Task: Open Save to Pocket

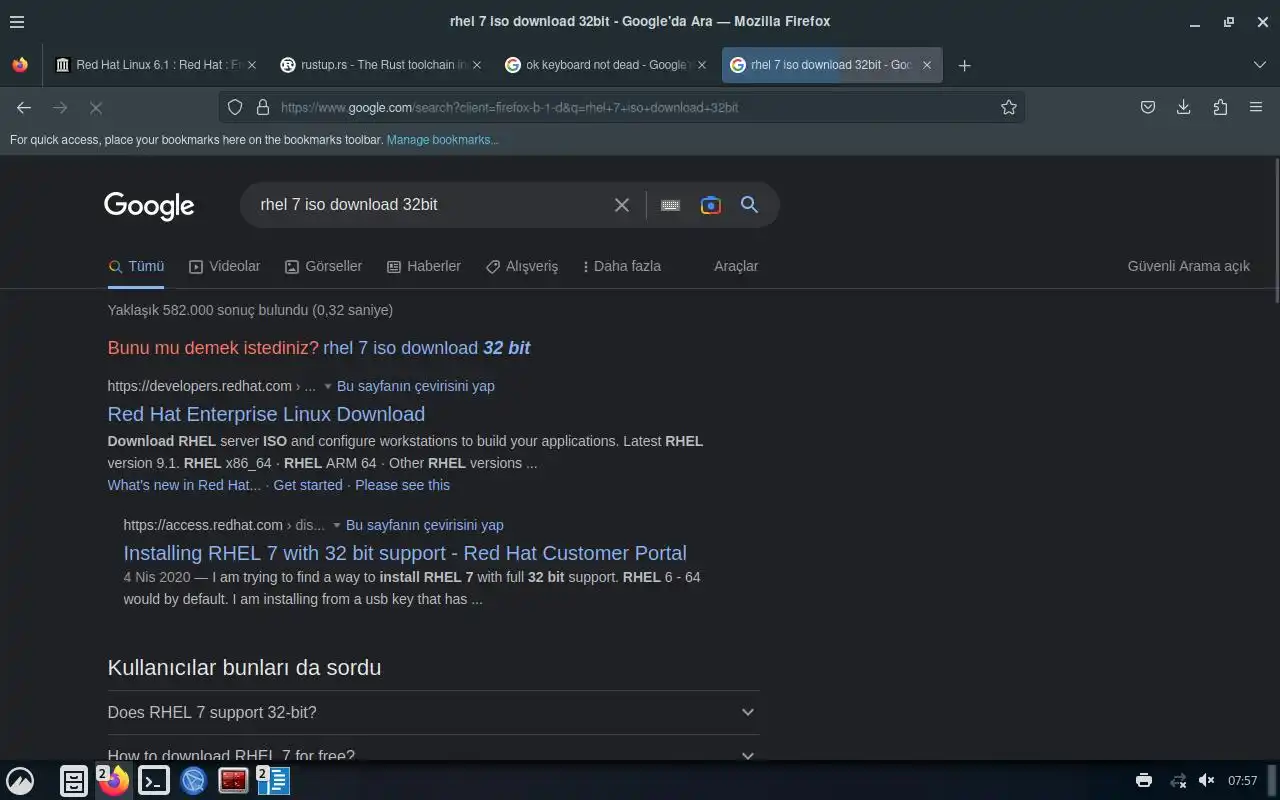Action: click(x=1148, y=107)
